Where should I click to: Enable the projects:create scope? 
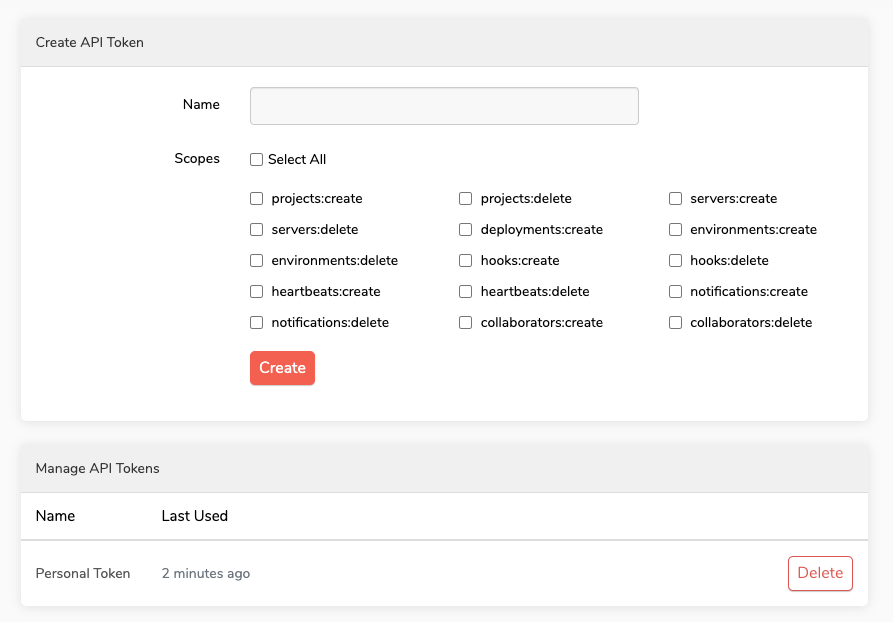[256, 198]
